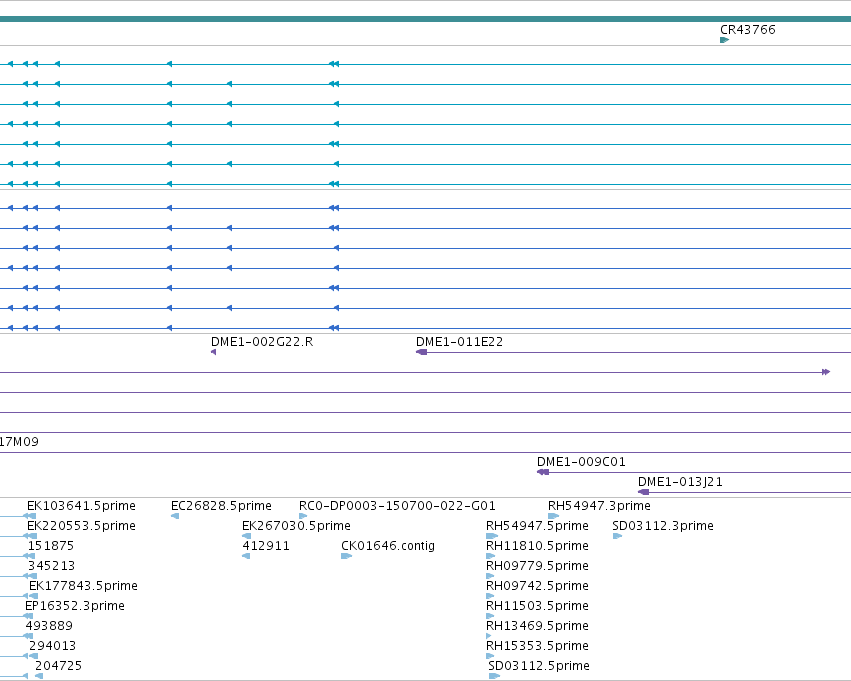Click the DME1-009C01 arrow glyph
The image size is (851, 681).
pos(543,472)
